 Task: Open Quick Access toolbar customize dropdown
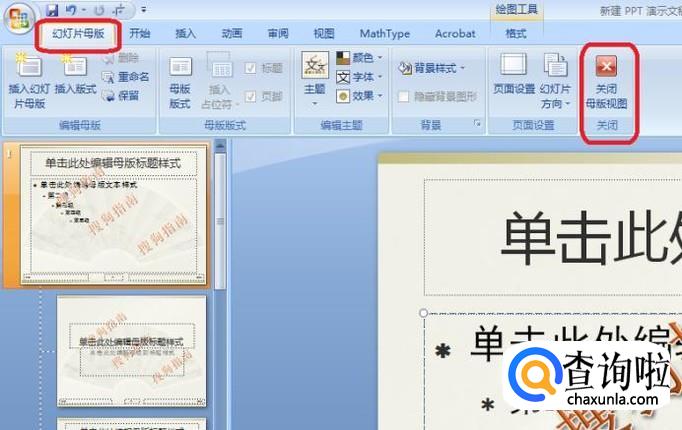click(x=144, y=9)
